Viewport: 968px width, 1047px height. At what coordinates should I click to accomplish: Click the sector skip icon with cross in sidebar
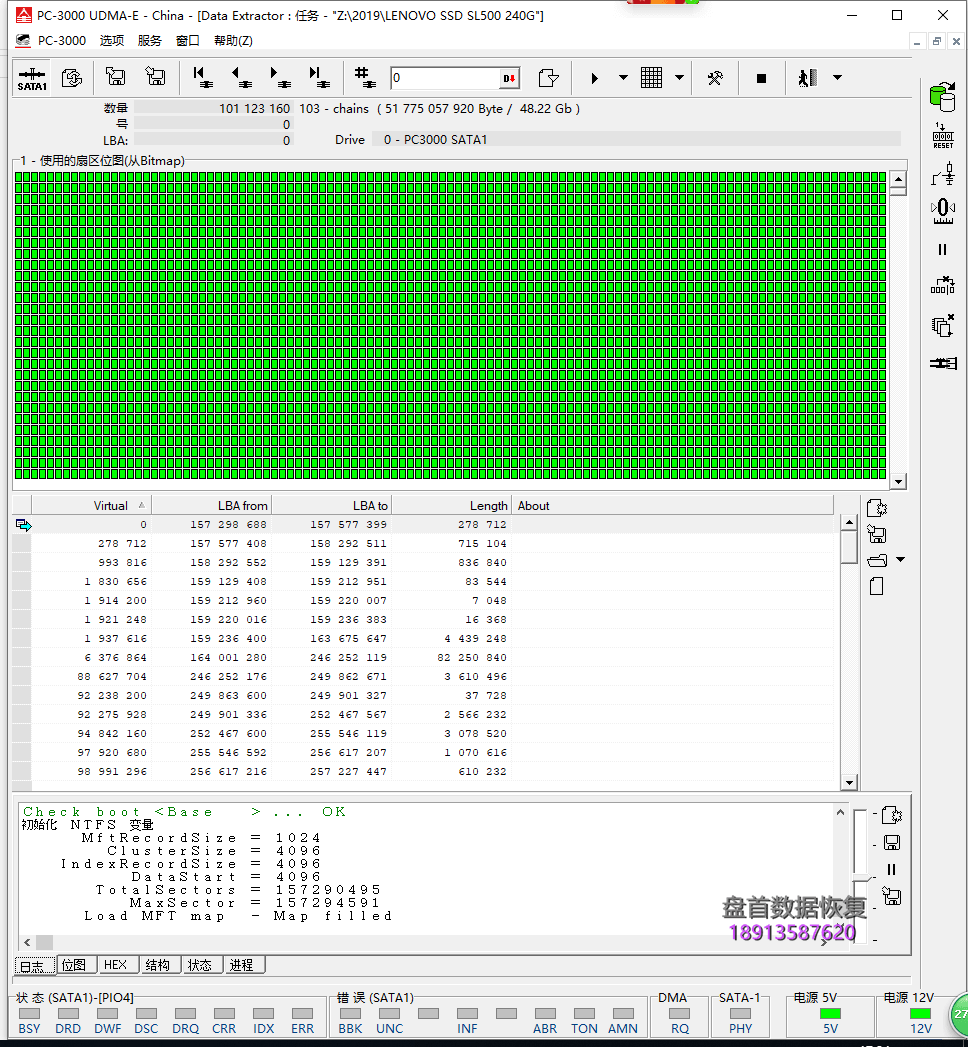[x=943, y=286]
